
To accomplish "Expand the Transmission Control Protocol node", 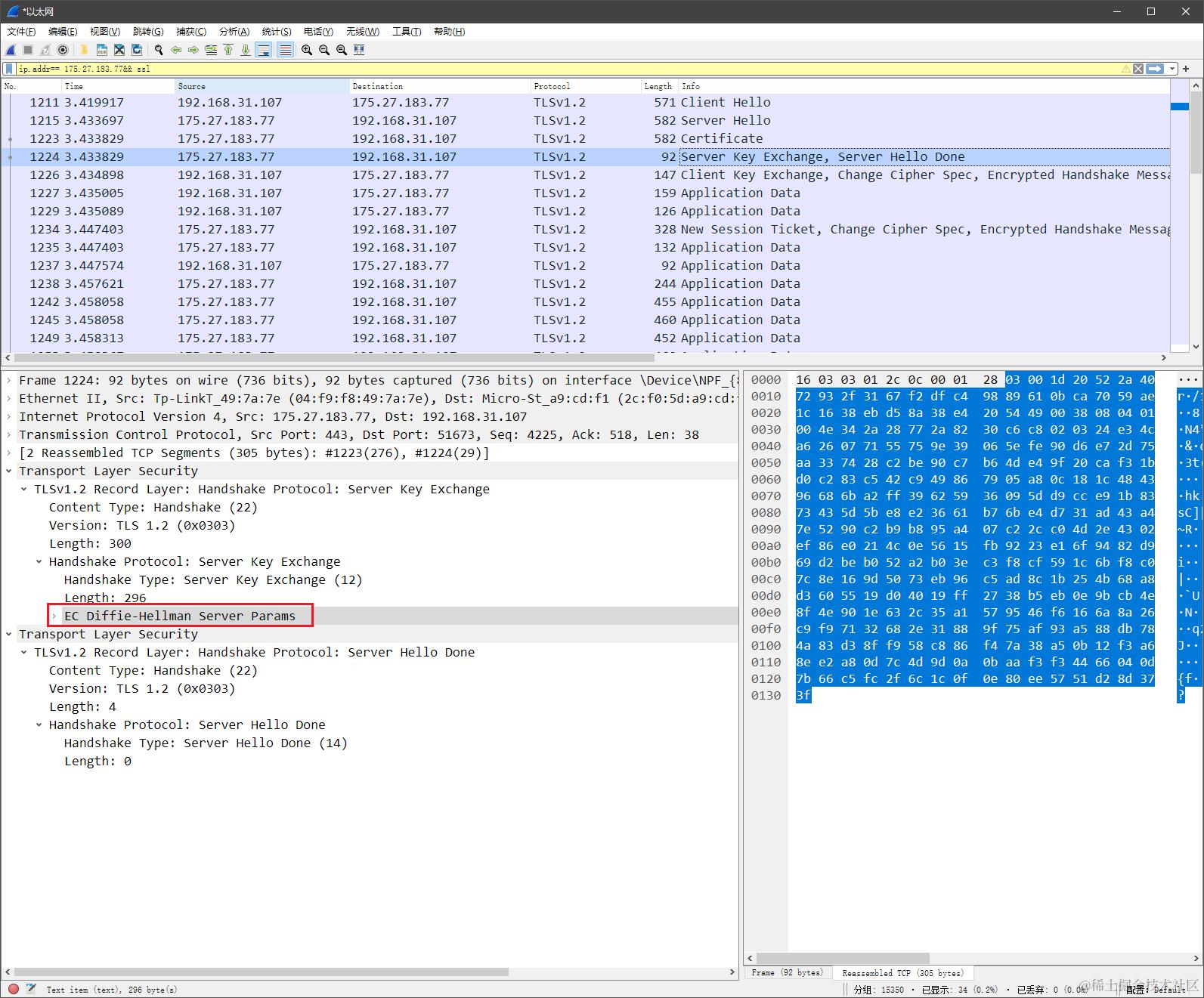I will 9,434.
